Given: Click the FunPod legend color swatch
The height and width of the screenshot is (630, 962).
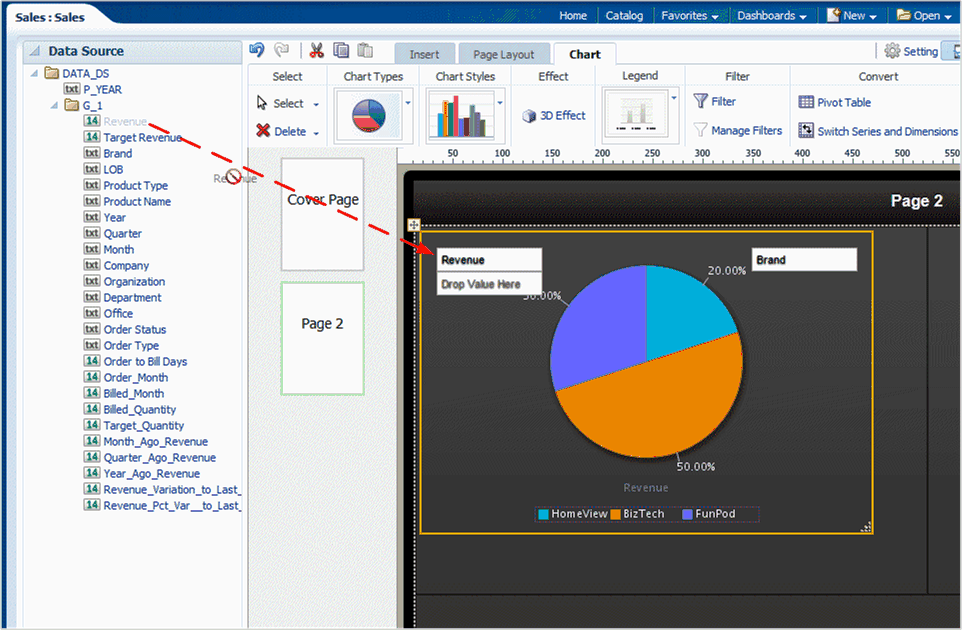Looking at the screenshot, I should 688,514.
